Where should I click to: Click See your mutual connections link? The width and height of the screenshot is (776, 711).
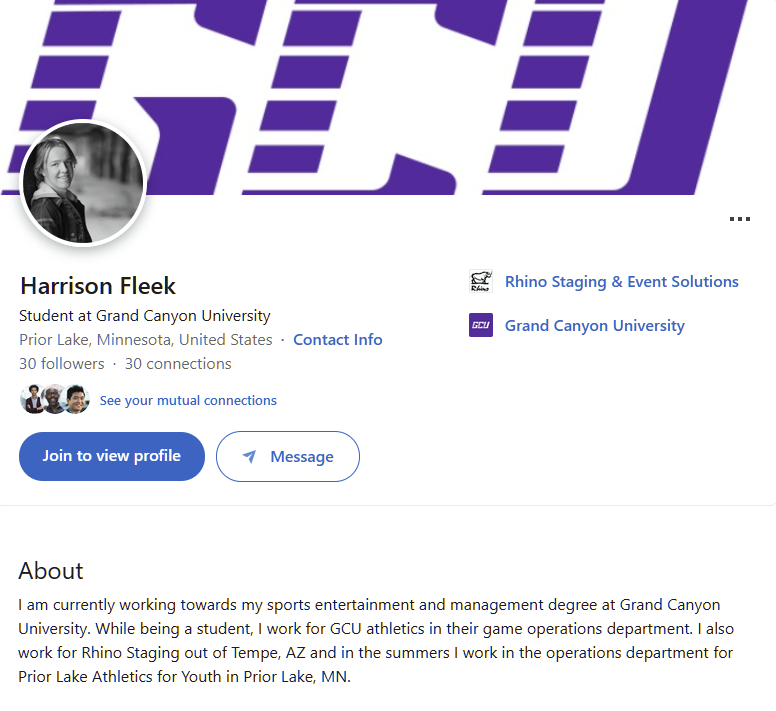(188, 401)
